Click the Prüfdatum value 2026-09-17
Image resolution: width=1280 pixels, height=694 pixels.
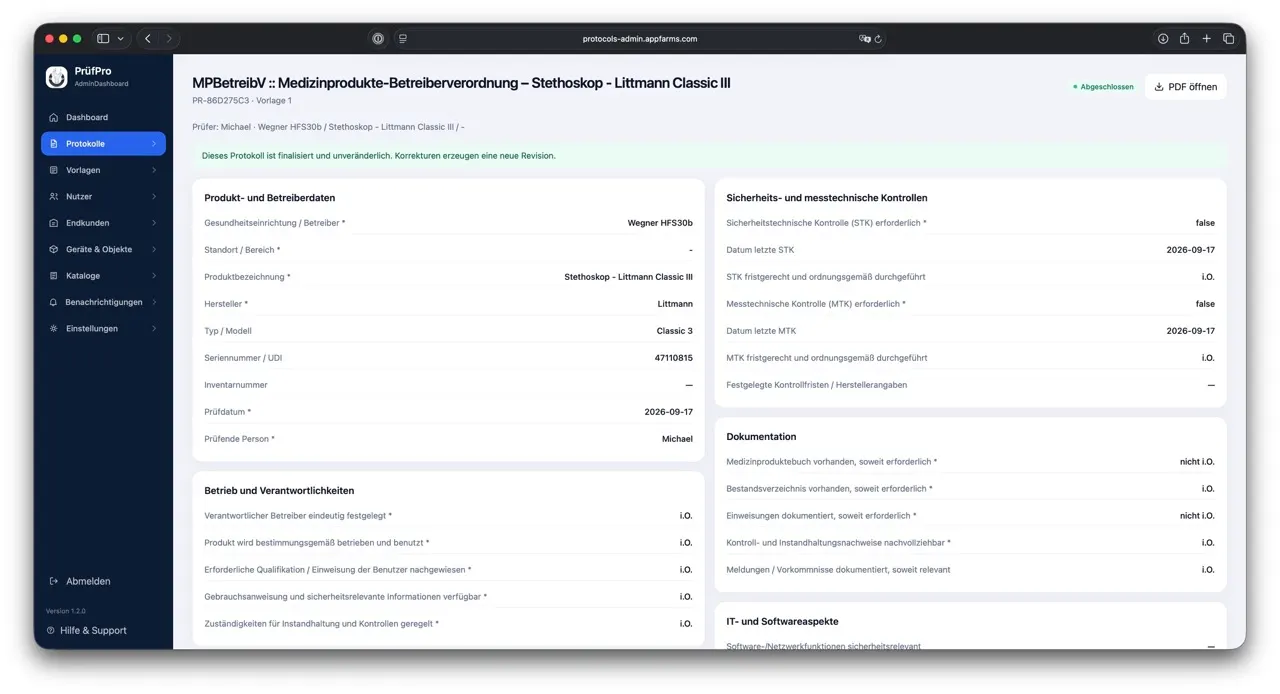668,412
